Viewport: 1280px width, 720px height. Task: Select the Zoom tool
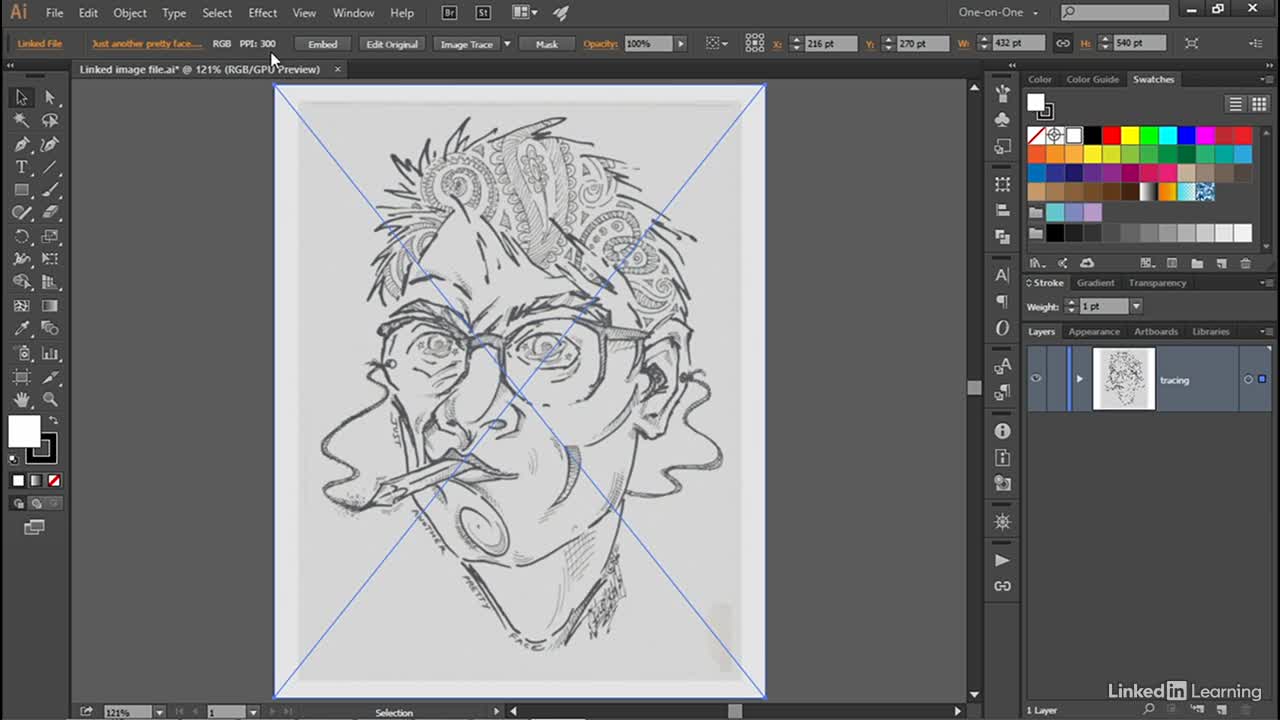click(x=50, y=400)
